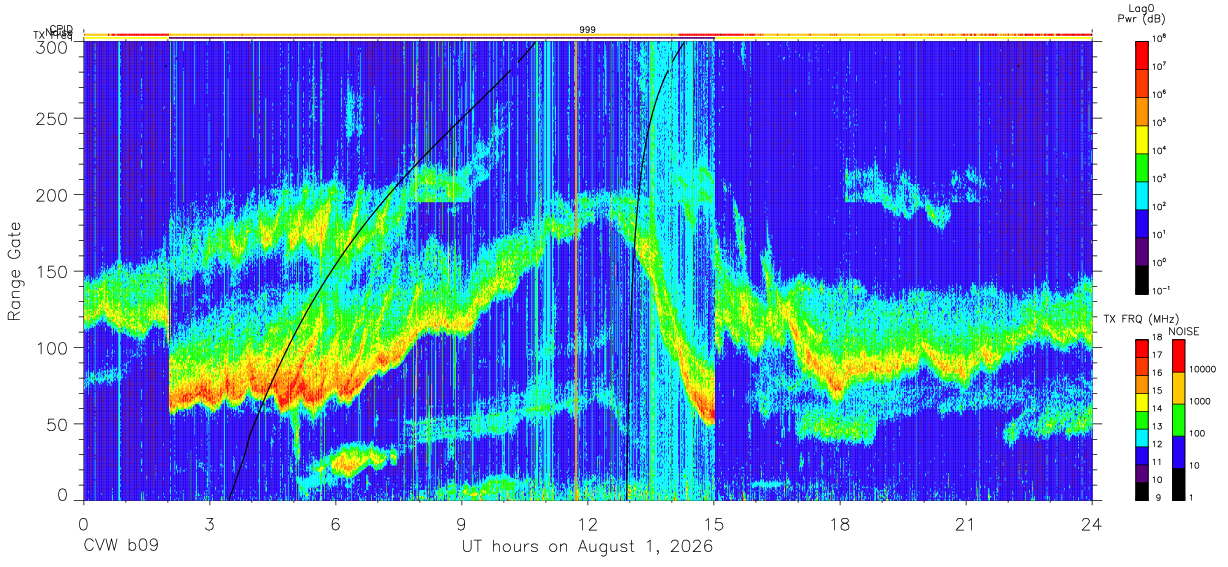
Task: Click the red top segment of the Lag0 Pwr colorbar
Action: click(x=1142, y=54)
